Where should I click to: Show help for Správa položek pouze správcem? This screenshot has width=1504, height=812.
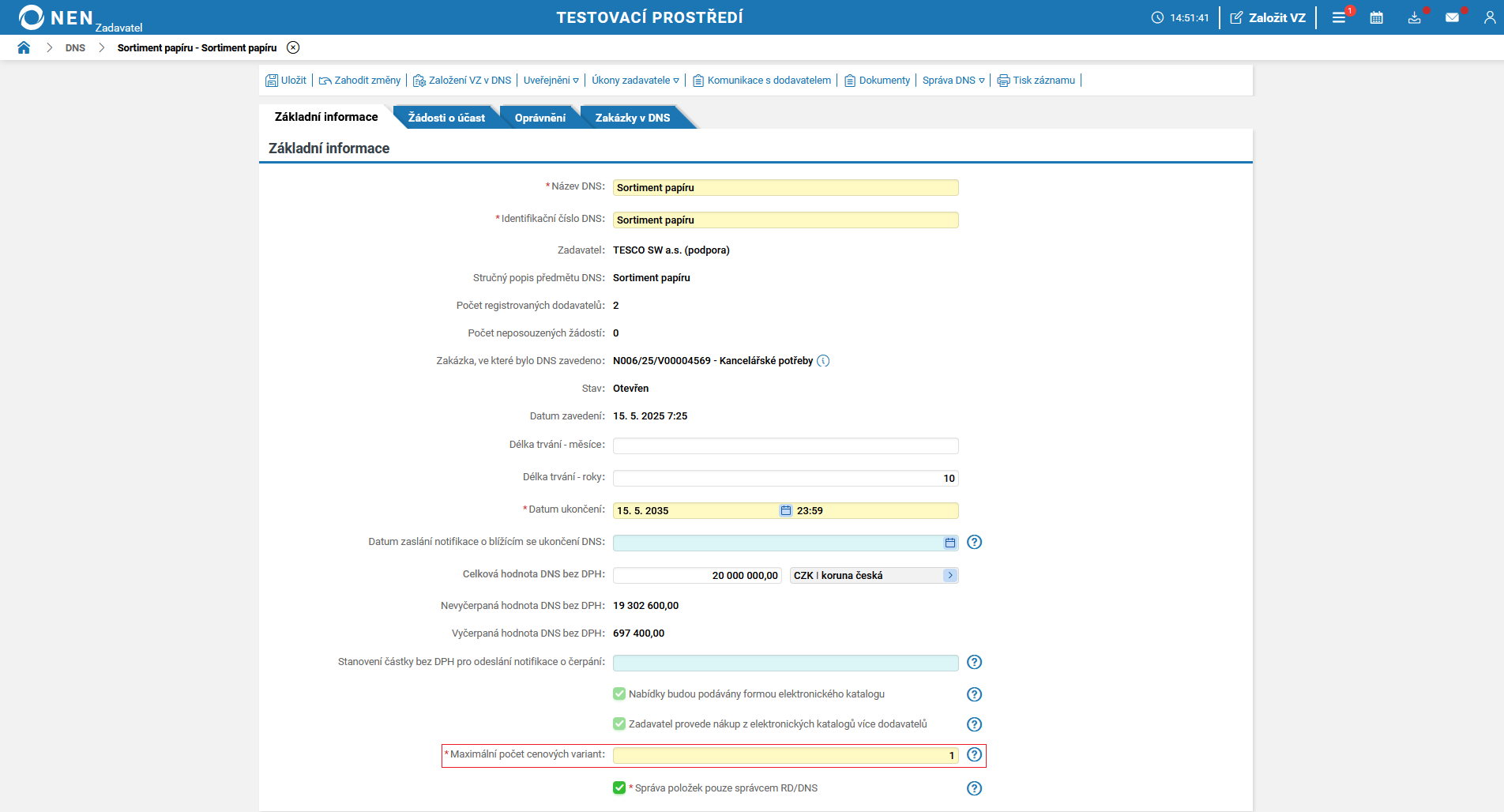[x=975, y=788]
